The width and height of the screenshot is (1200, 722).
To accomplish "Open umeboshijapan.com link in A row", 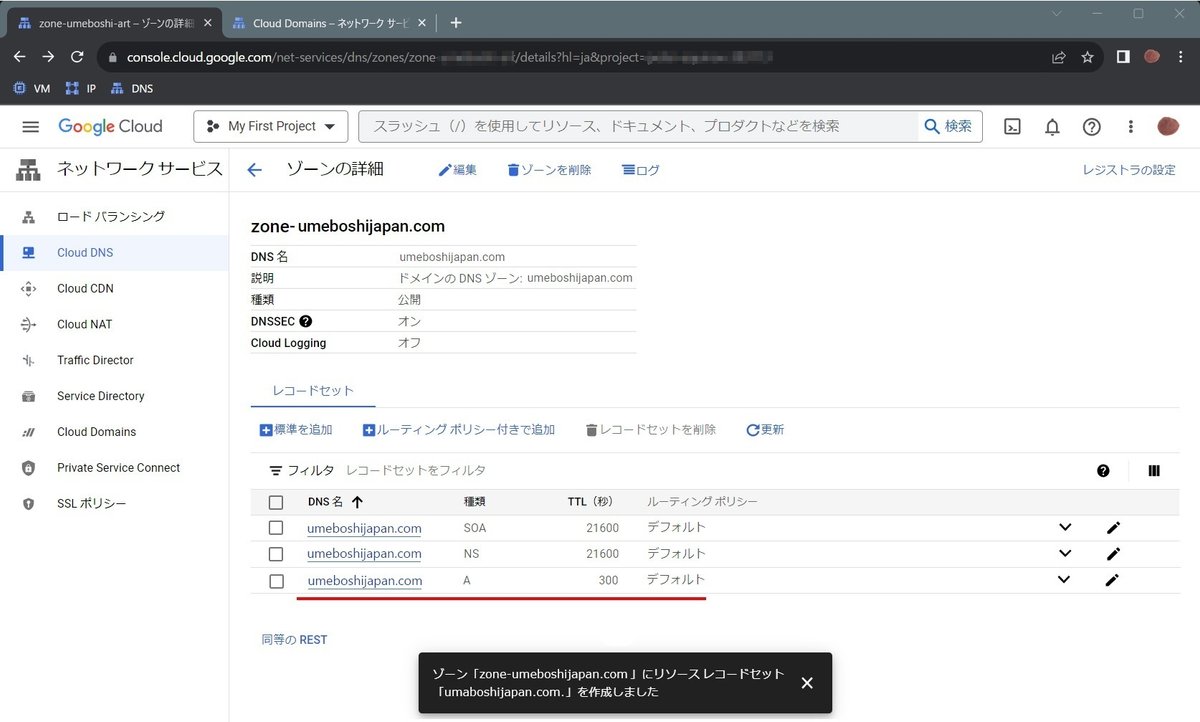I will point(364,581).
